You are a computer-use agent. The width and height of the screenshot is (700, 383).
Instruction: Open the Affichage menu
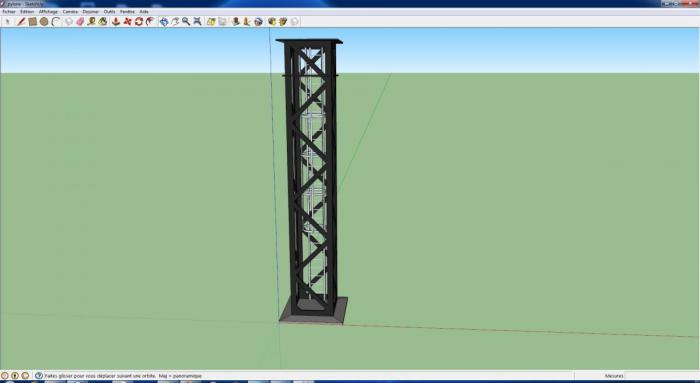pos(49,12)
